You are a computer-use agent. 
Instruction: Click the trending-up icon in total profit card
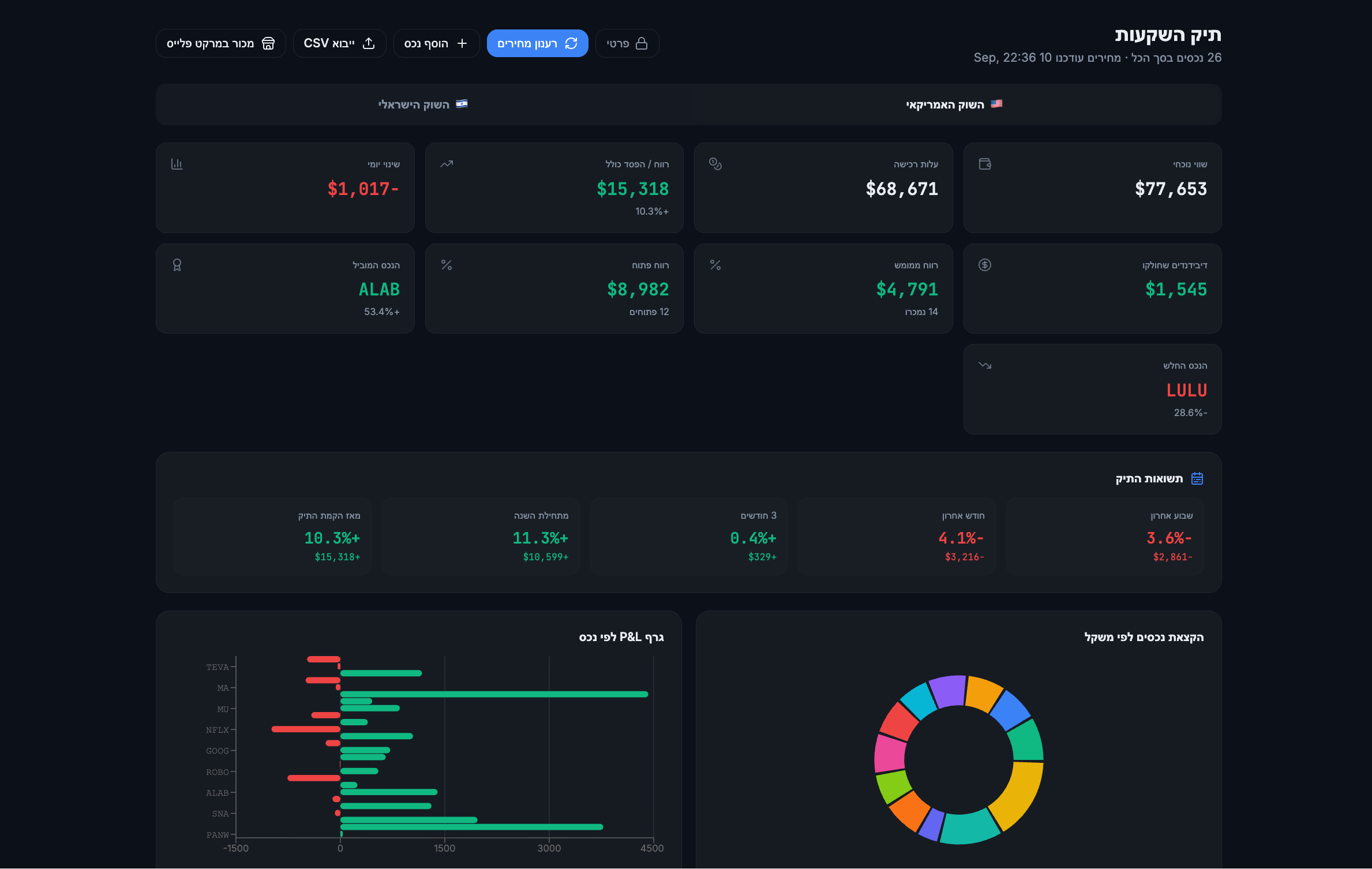[447, 164]
